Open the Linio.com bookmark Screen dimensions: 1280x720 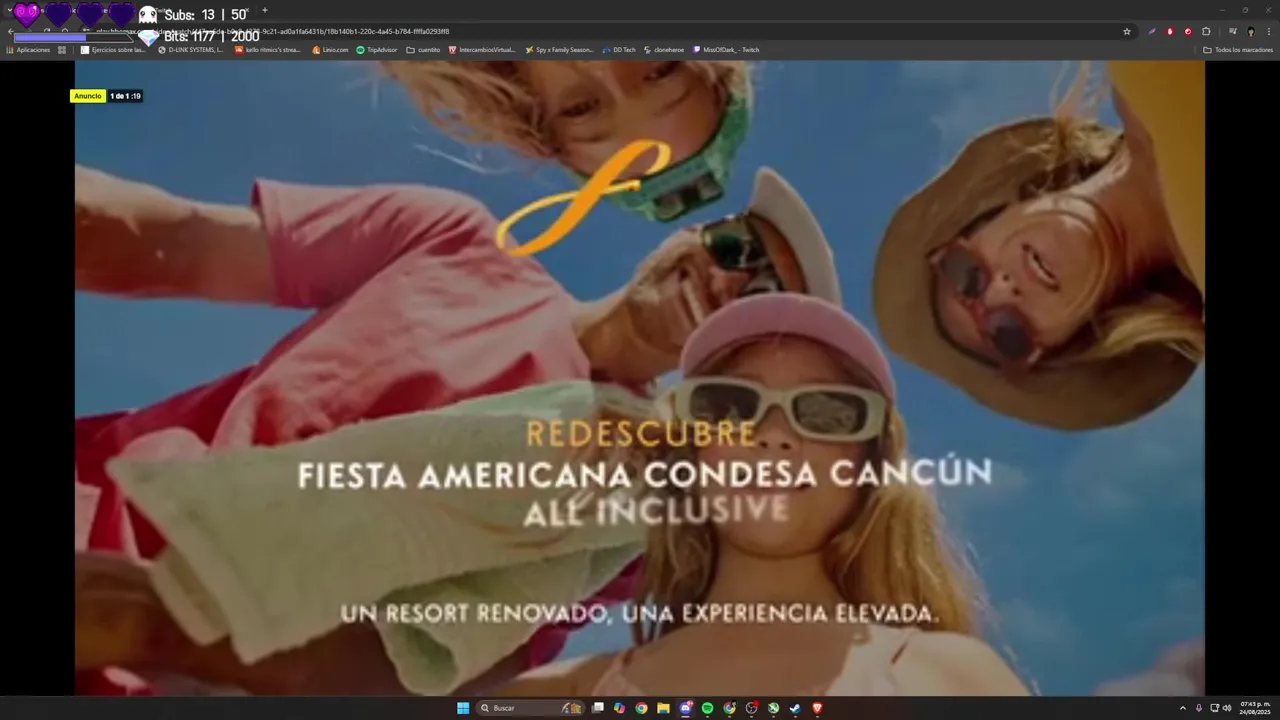point(330,49)
